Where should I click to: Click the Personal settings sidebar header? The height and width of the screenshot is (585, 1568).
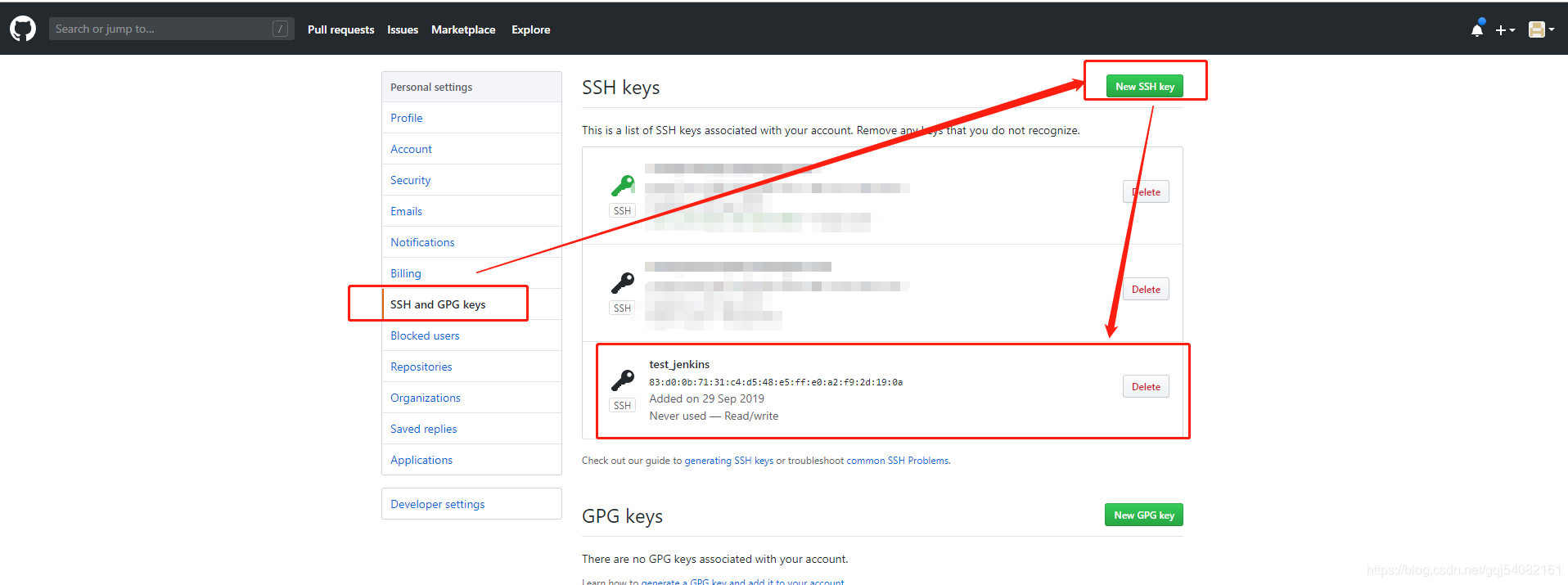tap(471, 87)
